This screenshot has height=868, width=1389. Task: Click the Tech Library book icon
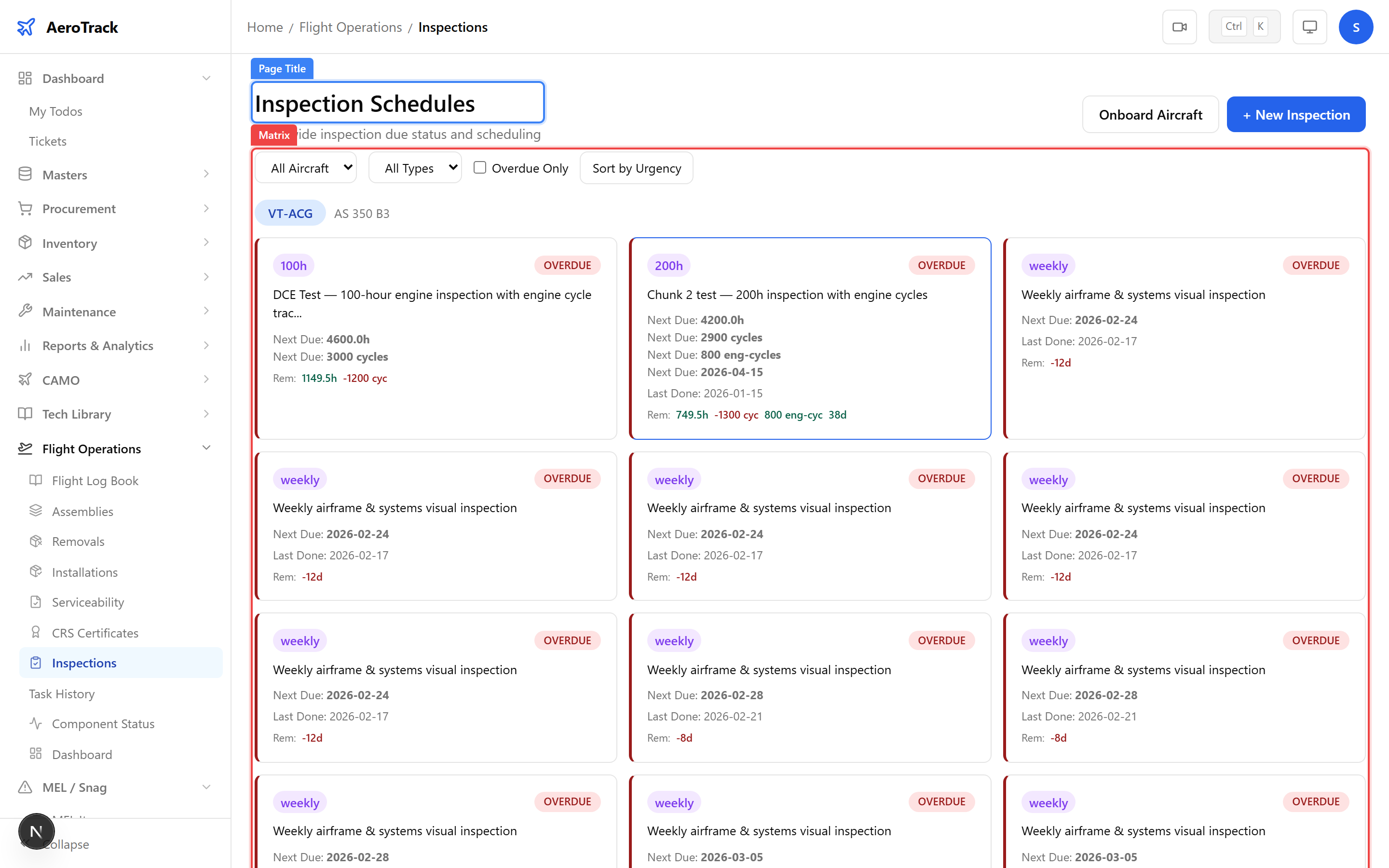click(x=25, y=414)
